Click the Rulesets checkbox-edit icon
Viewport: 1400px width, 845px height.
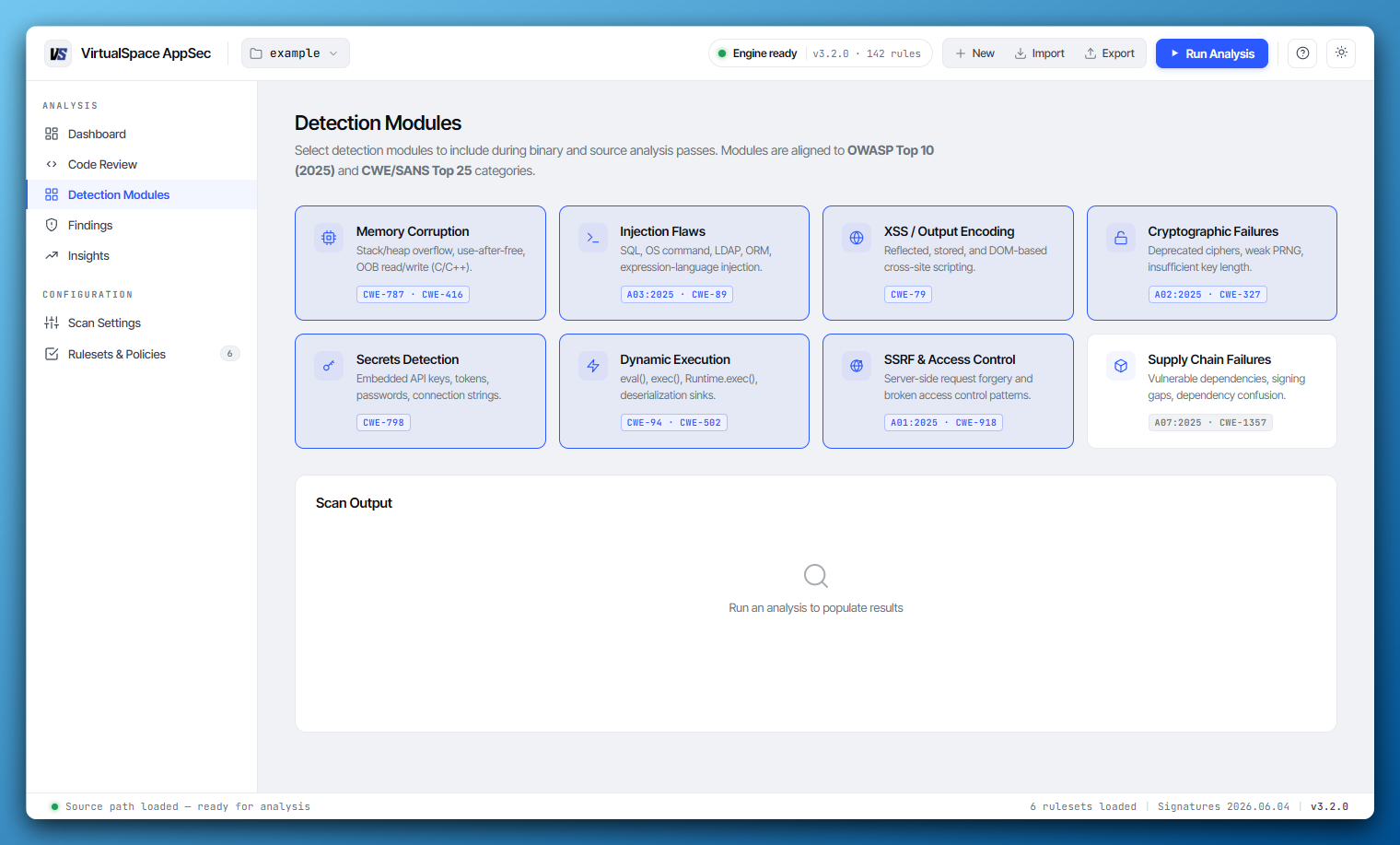pos(52,354)
